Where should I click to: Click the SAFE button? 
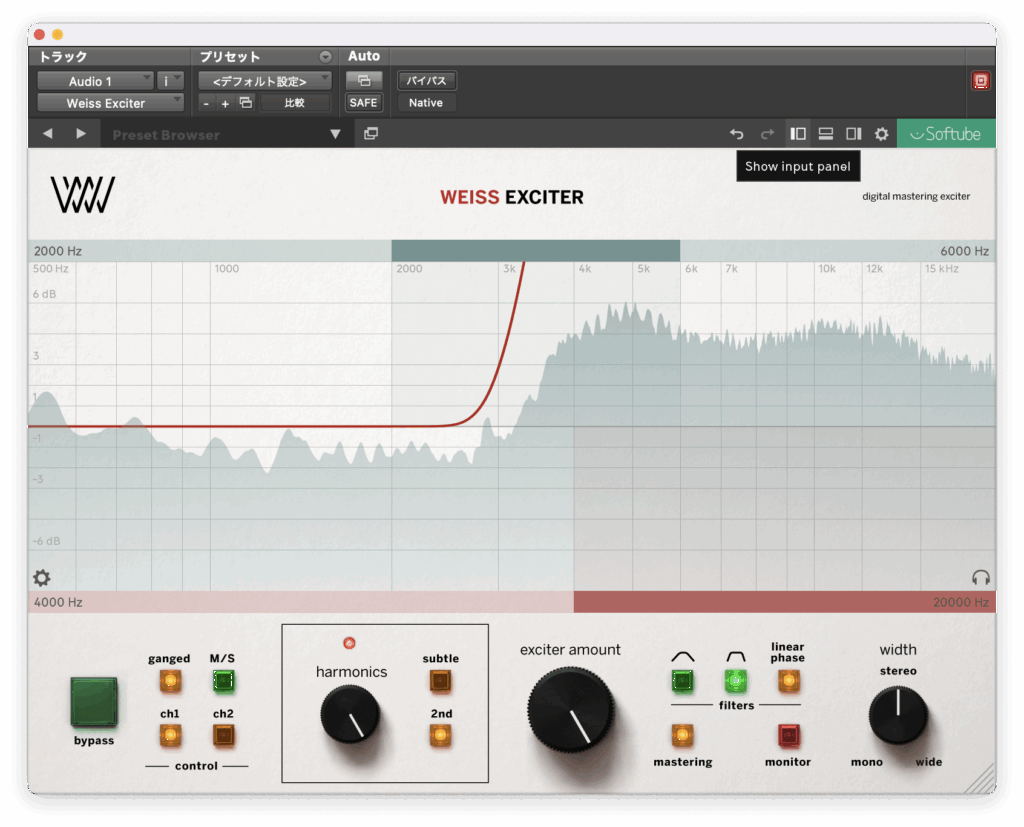coord(364,103)
